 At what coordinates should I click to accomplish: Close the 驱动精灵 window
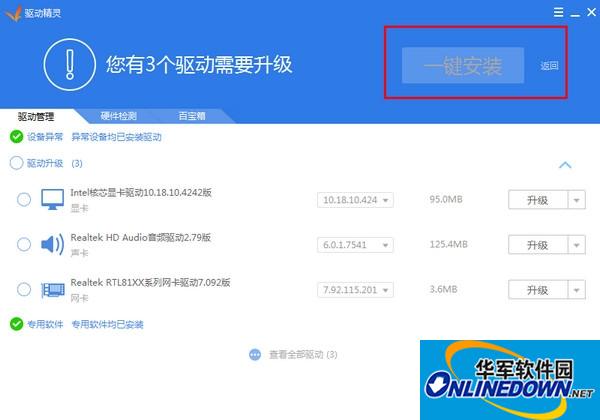592,12
